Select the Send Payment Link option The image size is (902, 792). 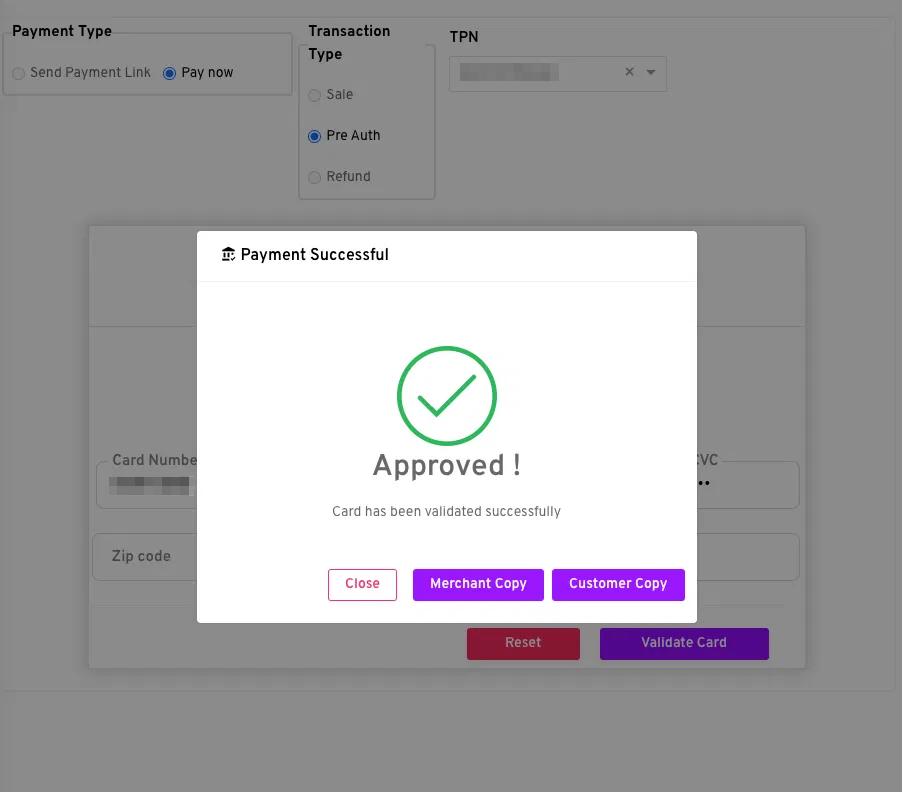tap(19, 73)
